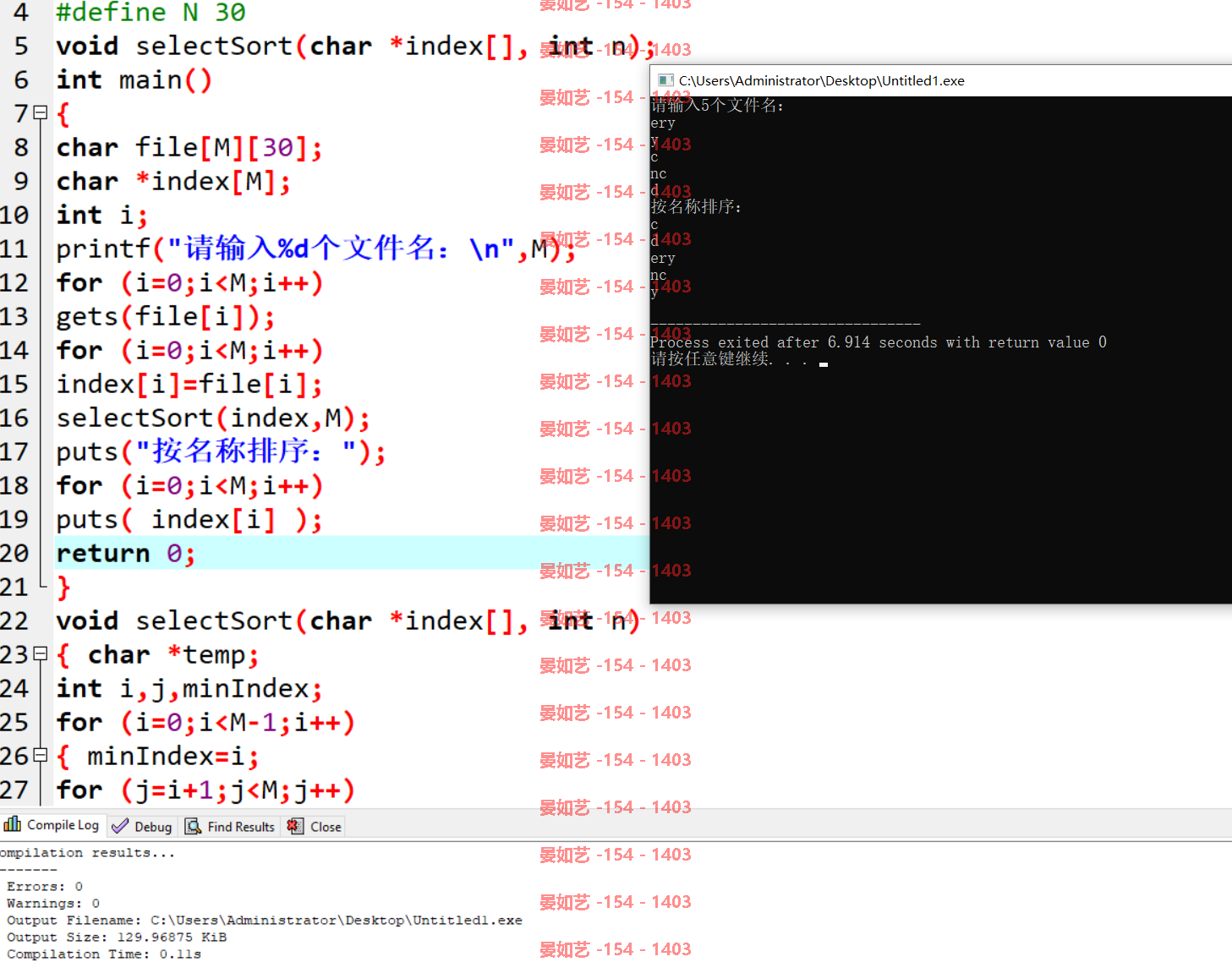1232x973 pixels.
Task: Click the 'Warnings: 0' line in compile log
Action: [x=53, y=903]
